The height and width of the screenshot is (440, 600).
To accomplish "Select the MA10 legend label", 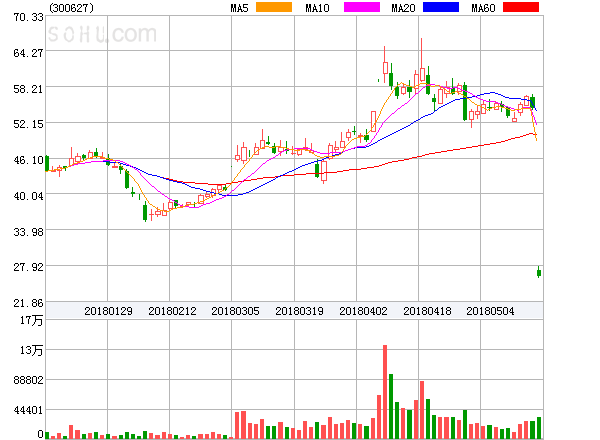I will pyautogui.click(x=317, y=8).
